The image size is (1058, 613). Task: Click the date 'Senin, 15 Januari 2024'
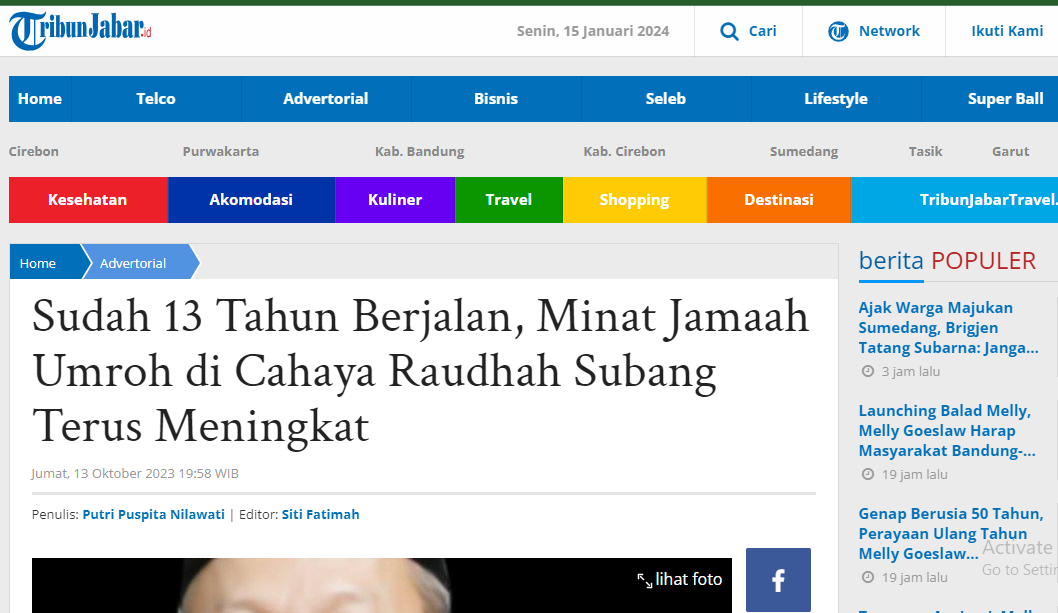point(592,31)
